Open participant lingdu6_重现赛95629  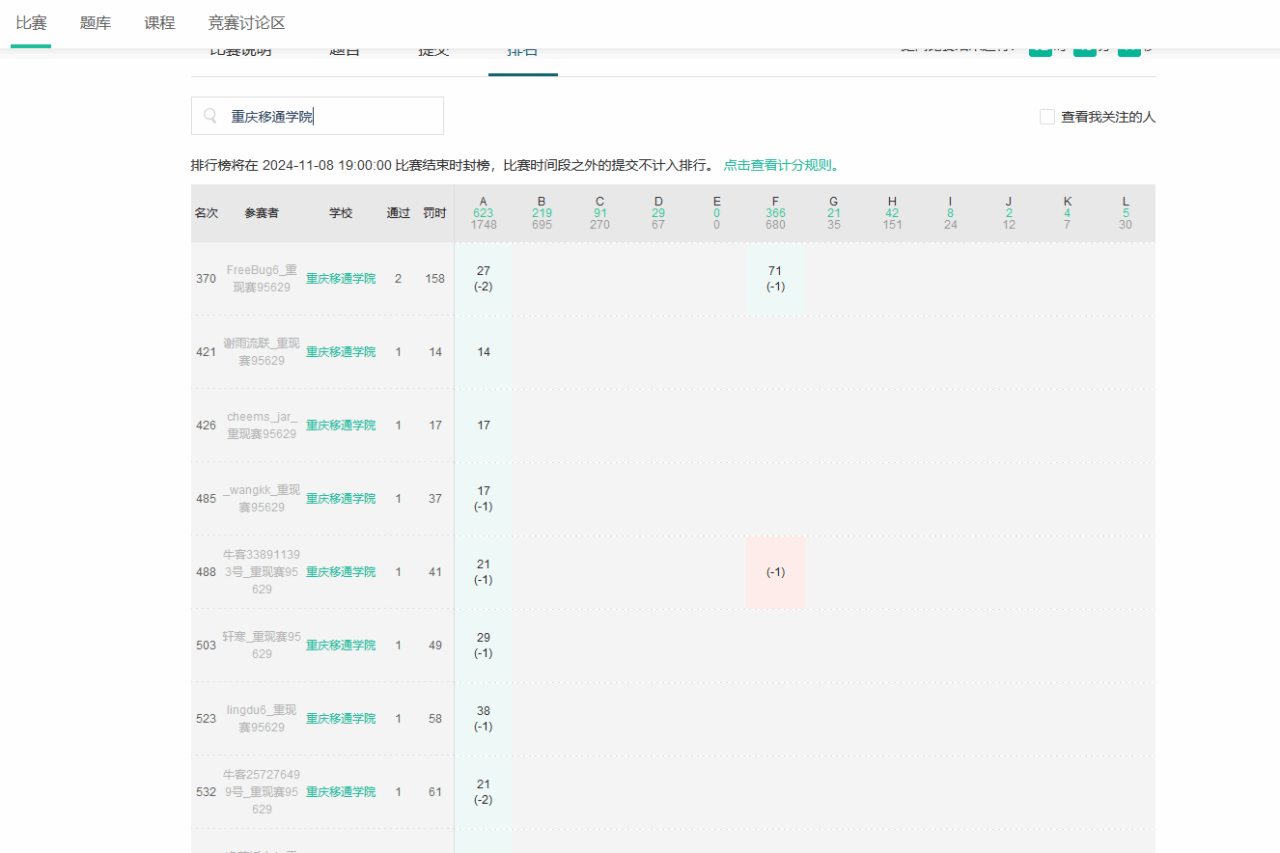pyautogui.click(x=261, y=718)
